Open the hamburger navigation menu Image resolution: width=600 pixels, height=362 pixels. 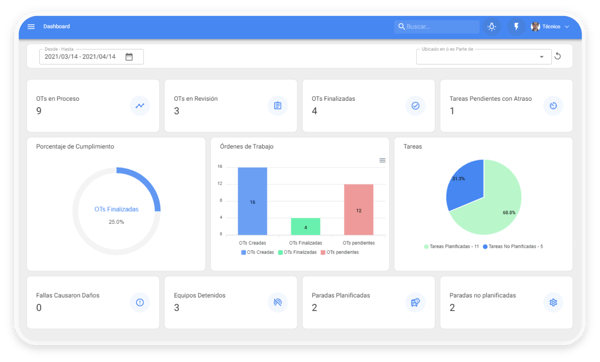[31, 26]
